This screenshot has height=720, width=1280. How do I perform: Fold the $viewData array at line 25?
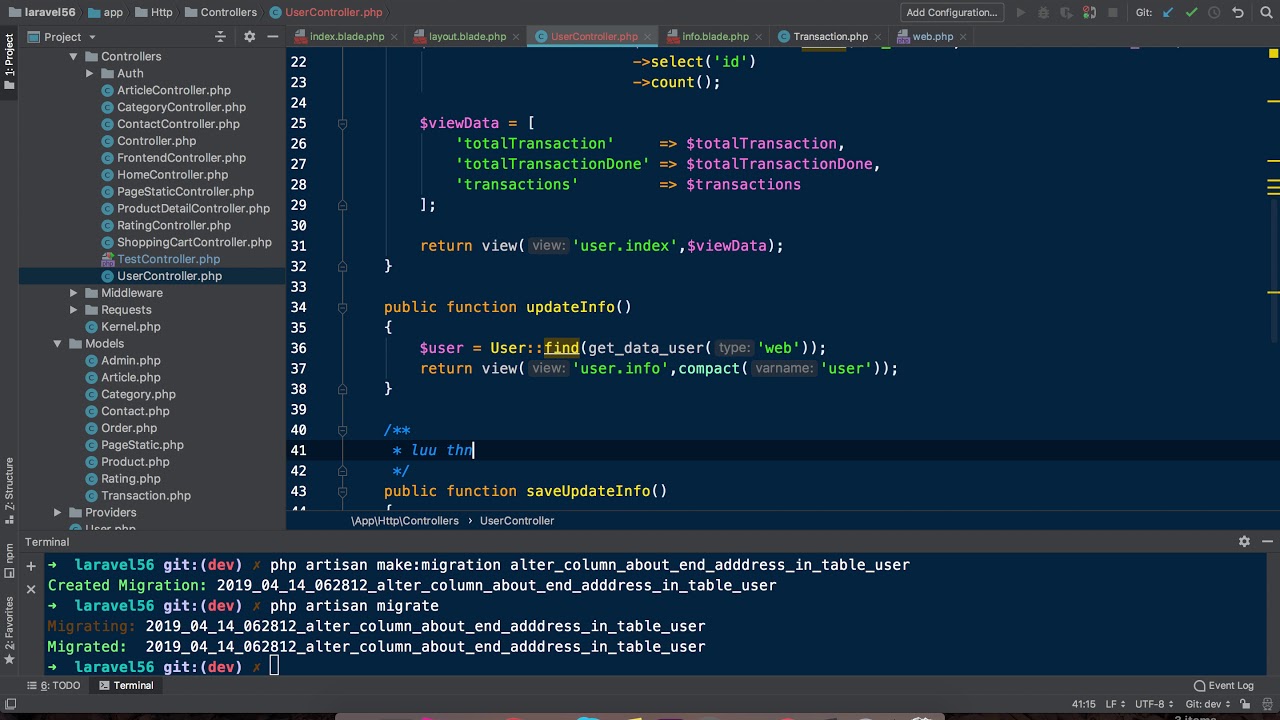(342, 123)
